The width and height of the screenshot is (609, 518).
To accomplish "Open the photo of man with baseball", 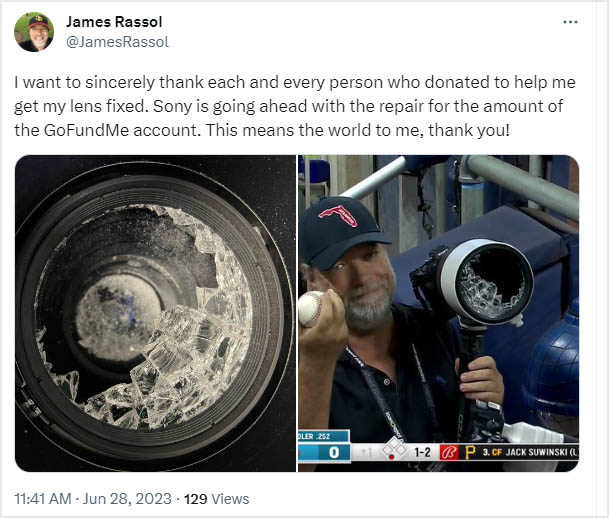I will 438,313.
